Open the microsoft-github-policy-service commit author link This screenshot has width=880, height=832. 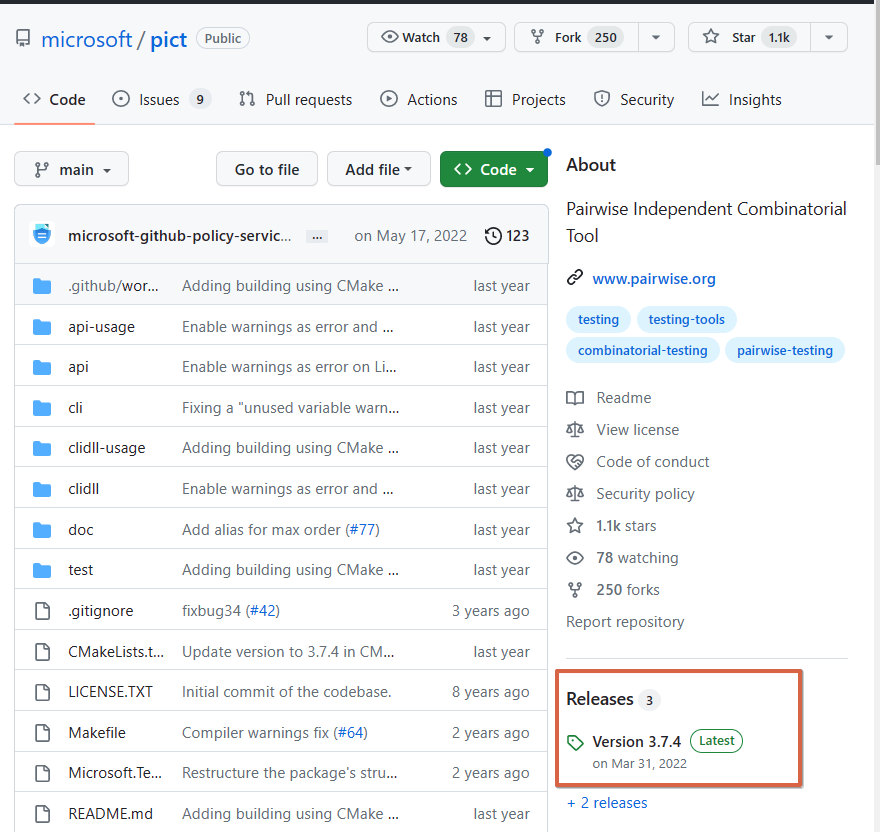click(x=180, y=236)
